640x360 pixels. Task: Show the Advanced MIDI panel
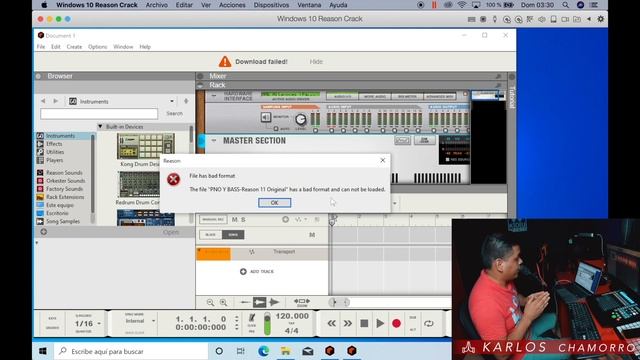[x=440, y=96]
